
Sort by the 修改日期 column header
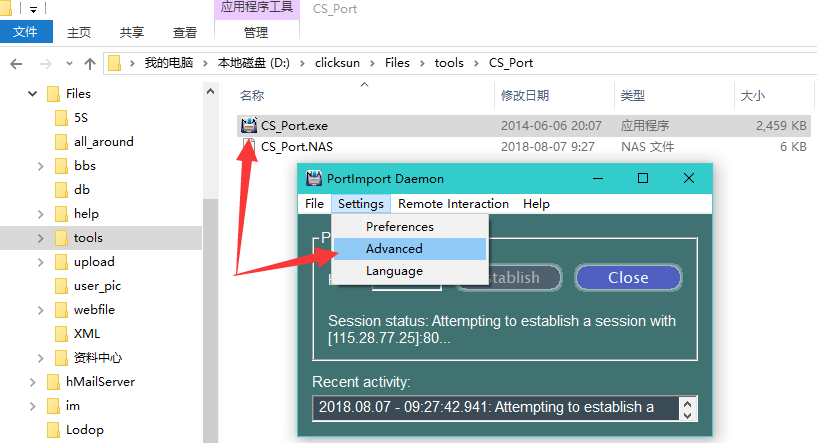pos(524,96)
